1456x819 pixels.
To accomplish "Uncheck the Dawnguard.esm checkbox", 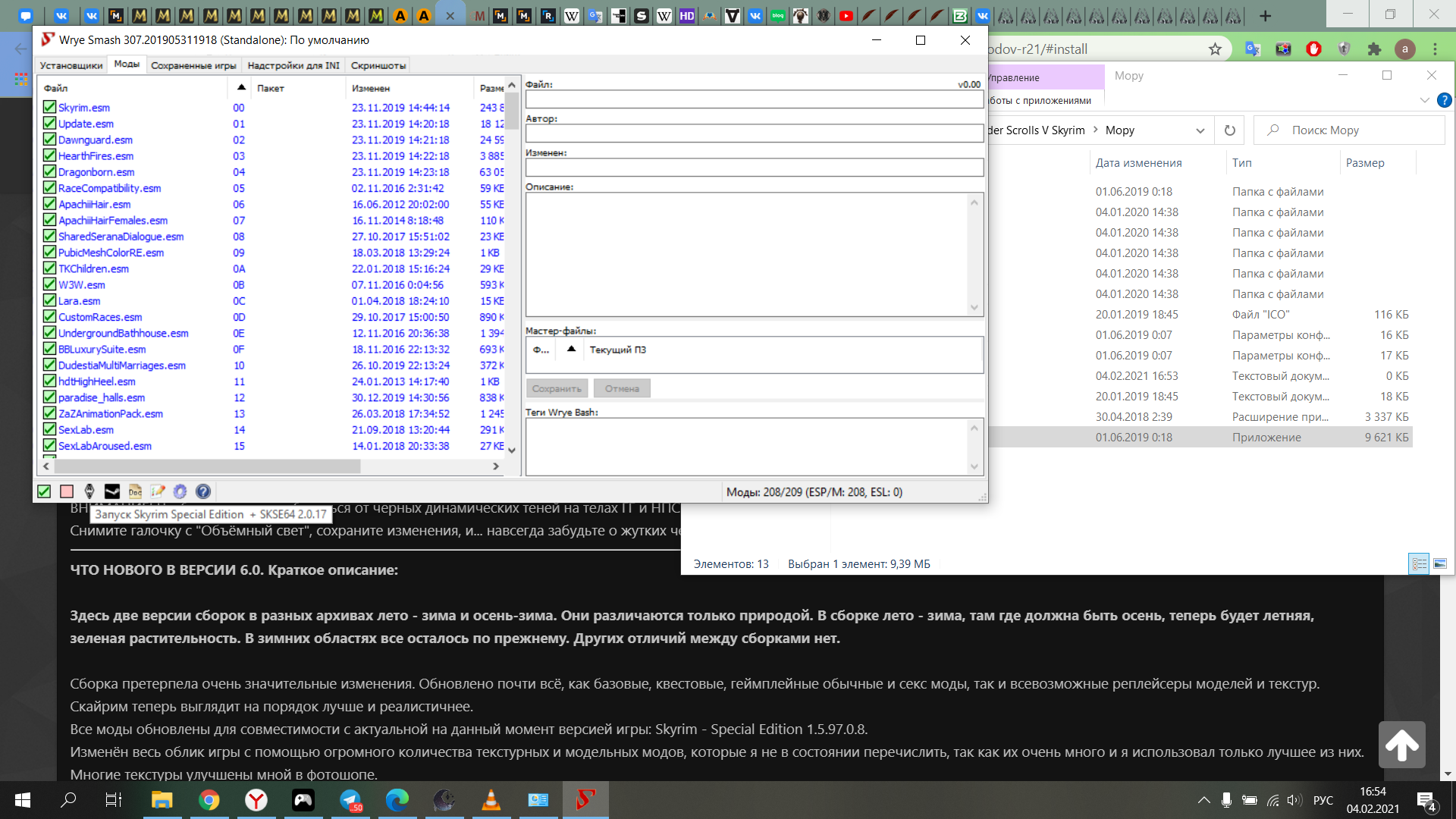I will coord(49,140).
